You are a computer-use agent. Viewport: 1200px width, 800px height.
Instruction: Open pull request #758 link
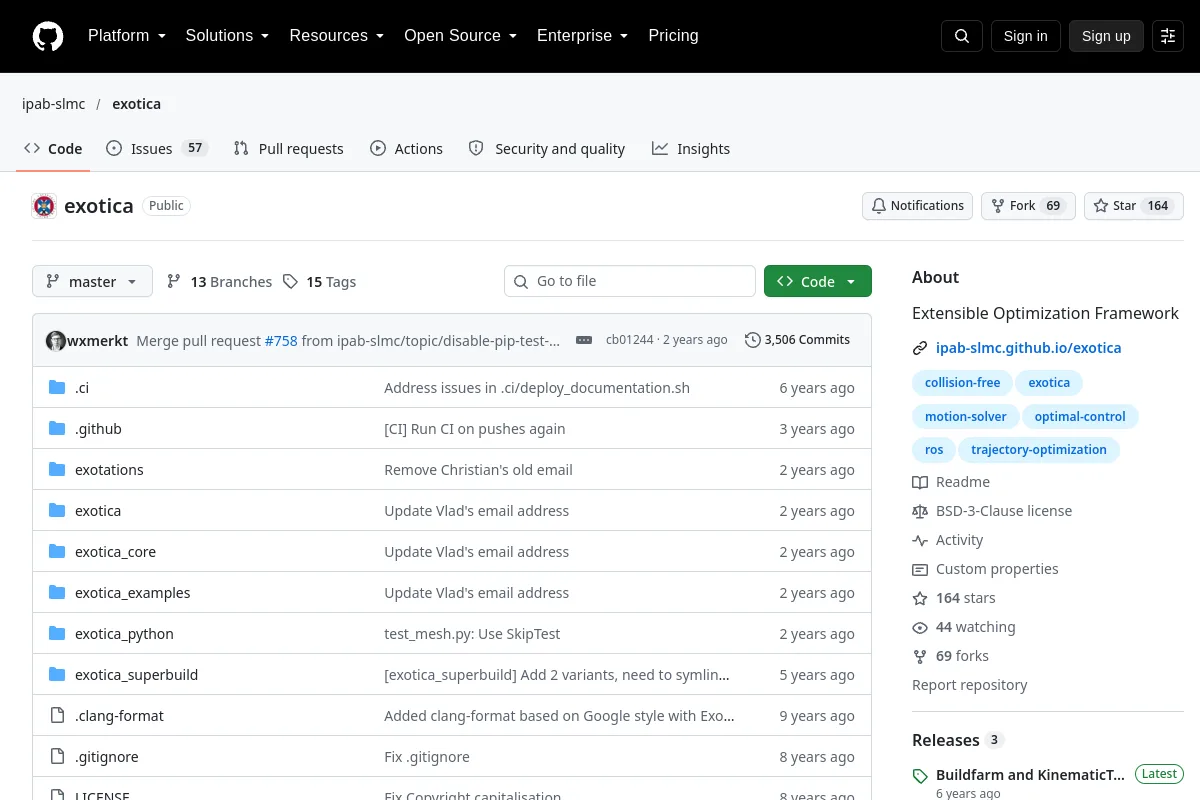[x=281, y=340]
